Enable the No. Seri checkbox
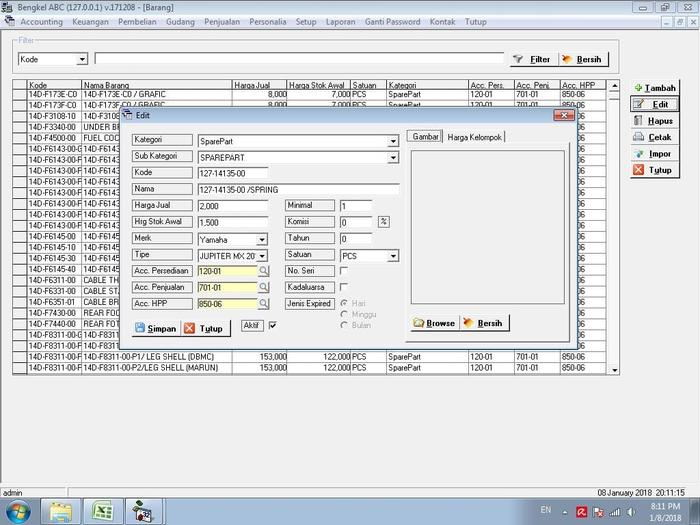 coord(345,271)
